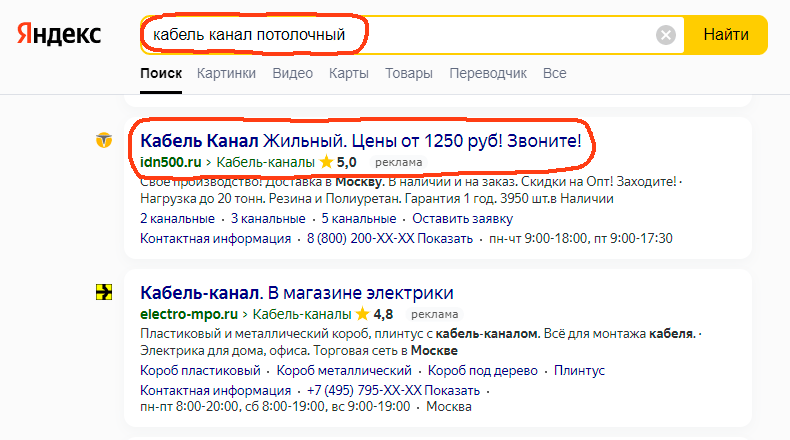Click the electro-mpo.ru yellow arrow favicon
This screenshot has width=790, height=440.
point(104,292)
